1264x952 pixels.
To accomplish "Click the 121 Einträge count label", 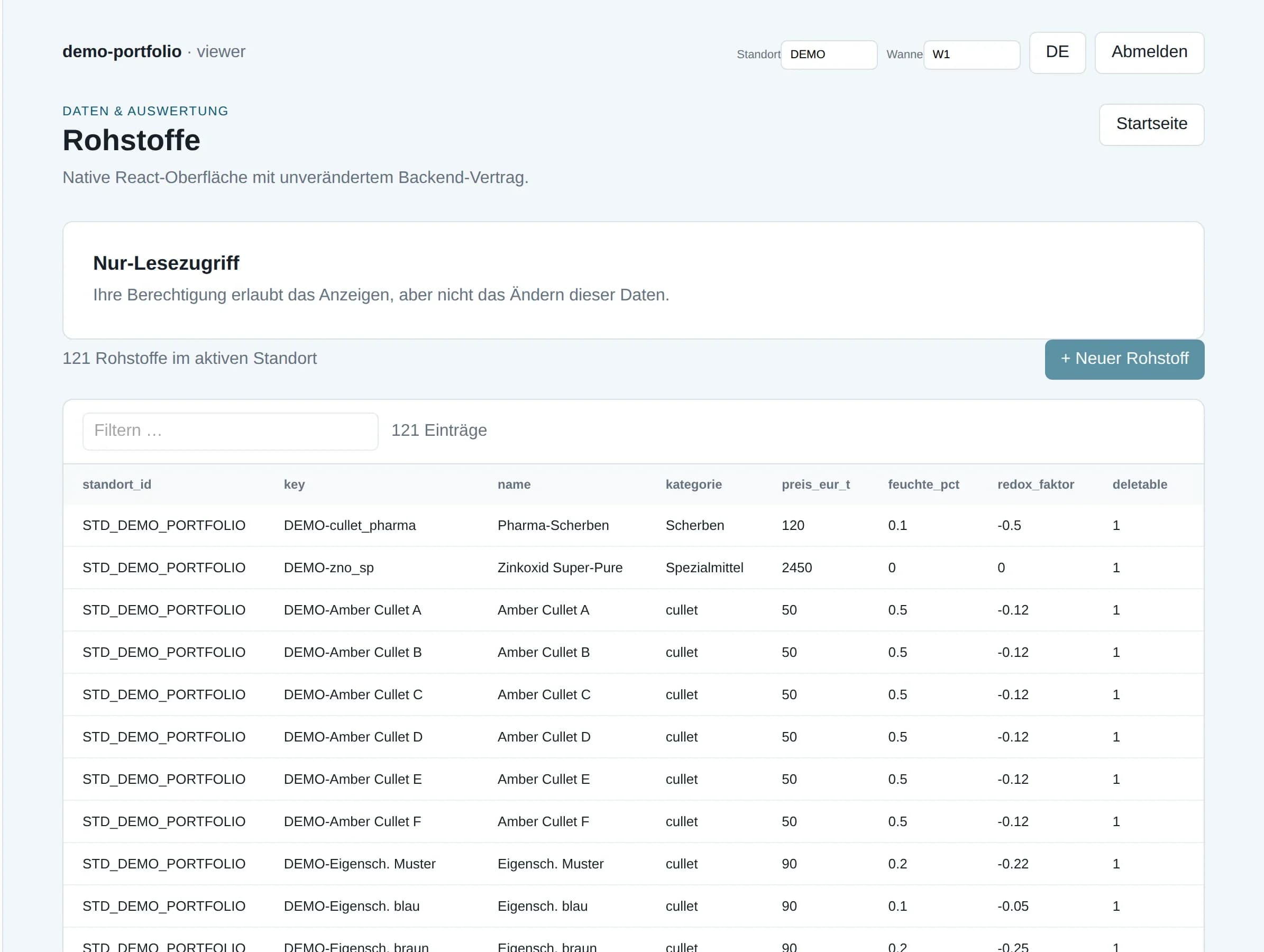I will click(439, 431).
